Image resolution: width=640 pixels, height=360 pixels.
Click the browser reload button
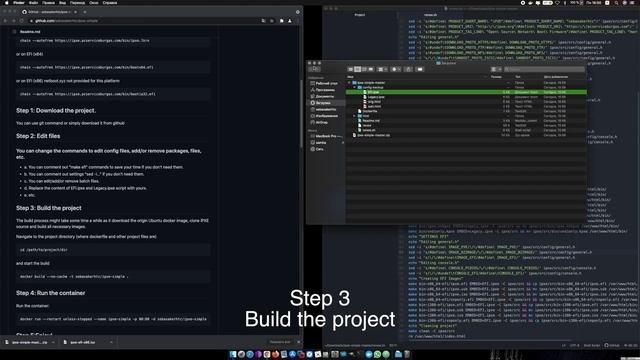point(22,21)
